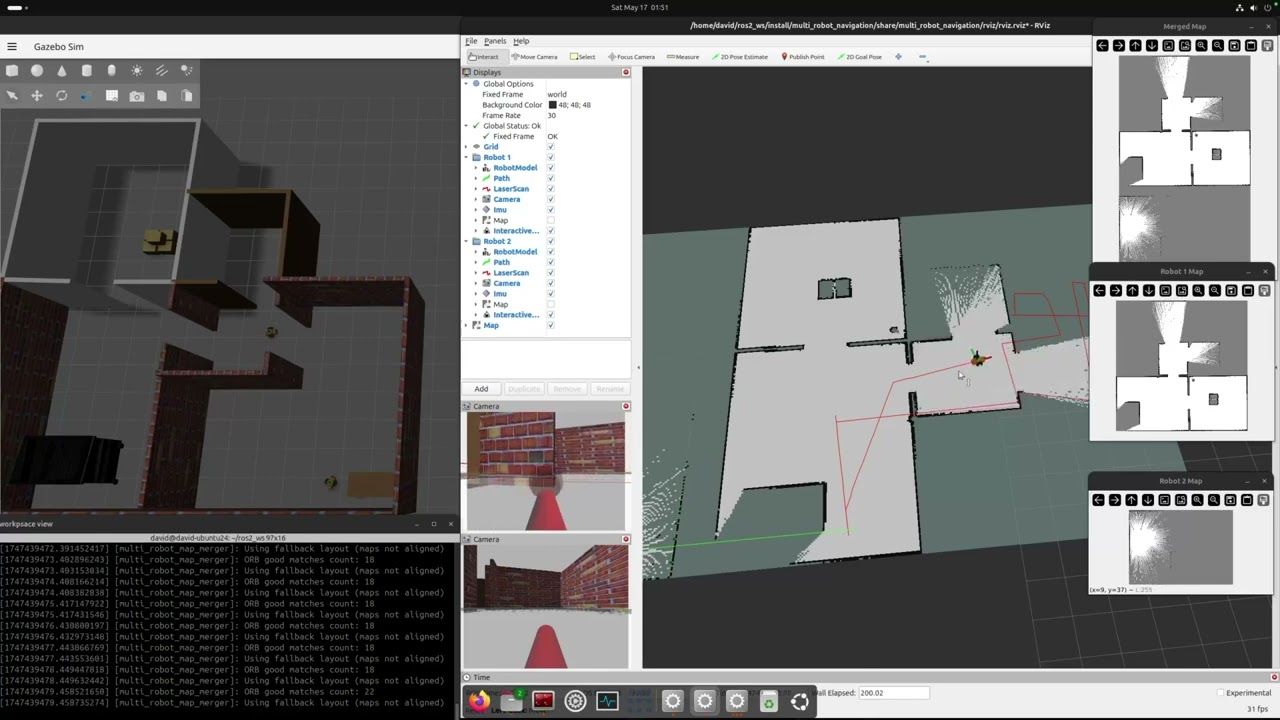Pan right arrow in Robot 2 Map window
This screenshot has width=1280, height=720.
tap(1115, 500)
